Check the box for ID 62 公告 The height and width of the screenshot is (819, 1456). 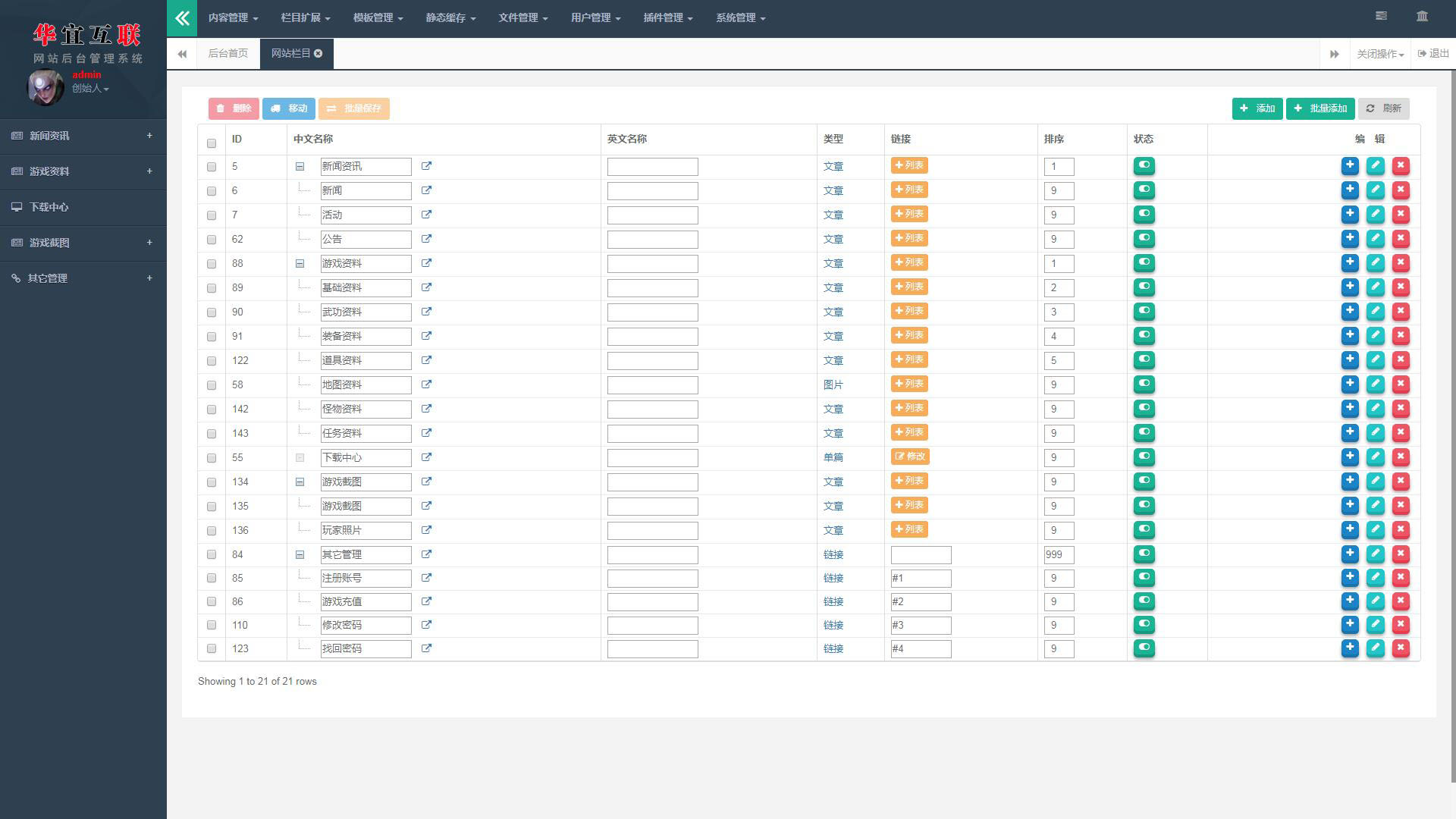click(x=212, y=240)
